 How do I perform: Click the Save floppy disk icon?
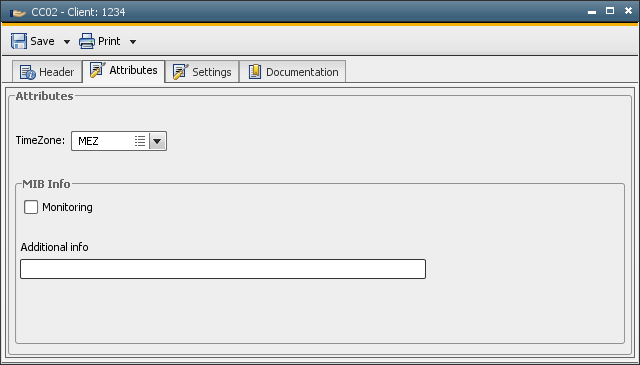coord(19,41)
